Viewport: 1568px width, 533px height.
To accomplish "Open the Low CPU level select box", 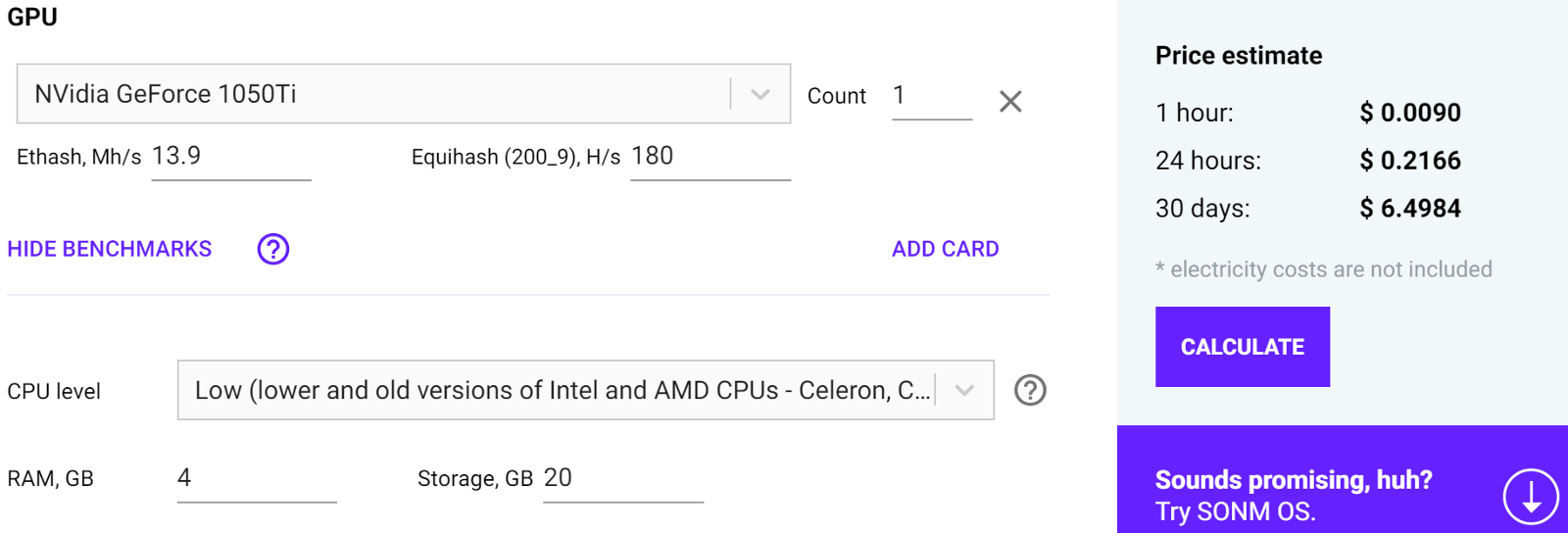I will coord(559,390).
